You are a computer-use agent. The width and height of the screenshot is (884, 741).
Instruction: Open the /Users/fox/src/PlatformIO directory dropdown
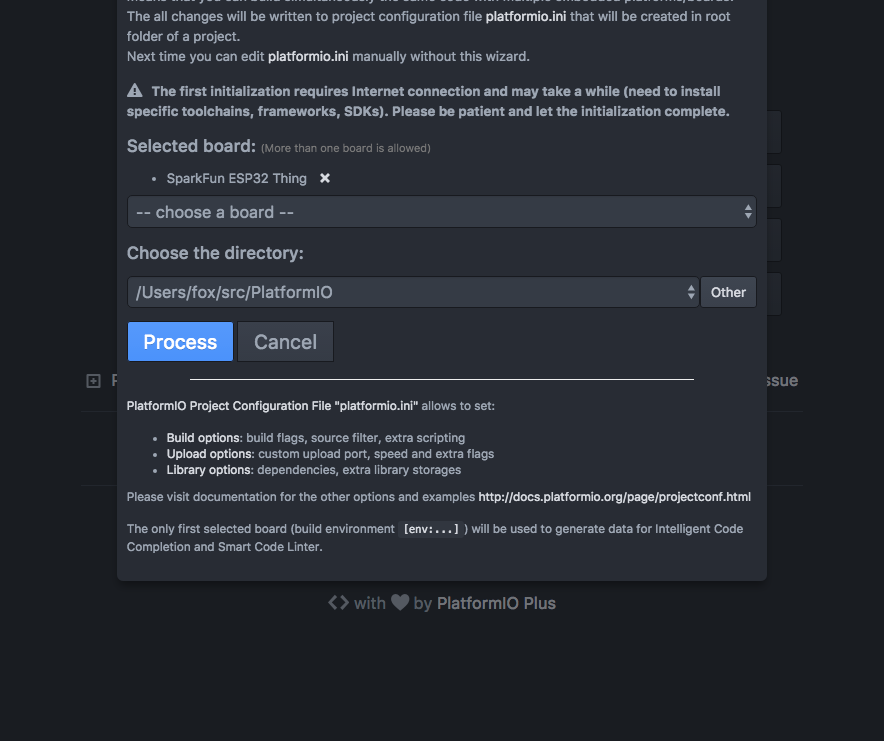pyautogui.click(x=412, y=292)
